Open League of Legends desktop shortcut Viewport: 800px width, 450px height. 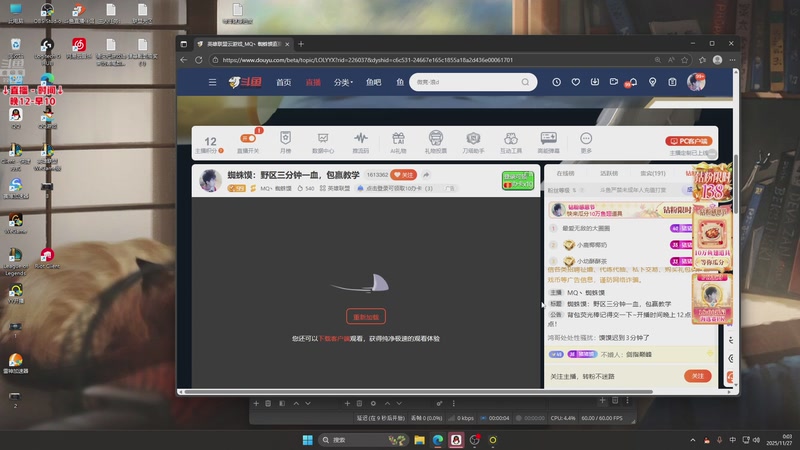pyautogui.click(x=15, y=262)
